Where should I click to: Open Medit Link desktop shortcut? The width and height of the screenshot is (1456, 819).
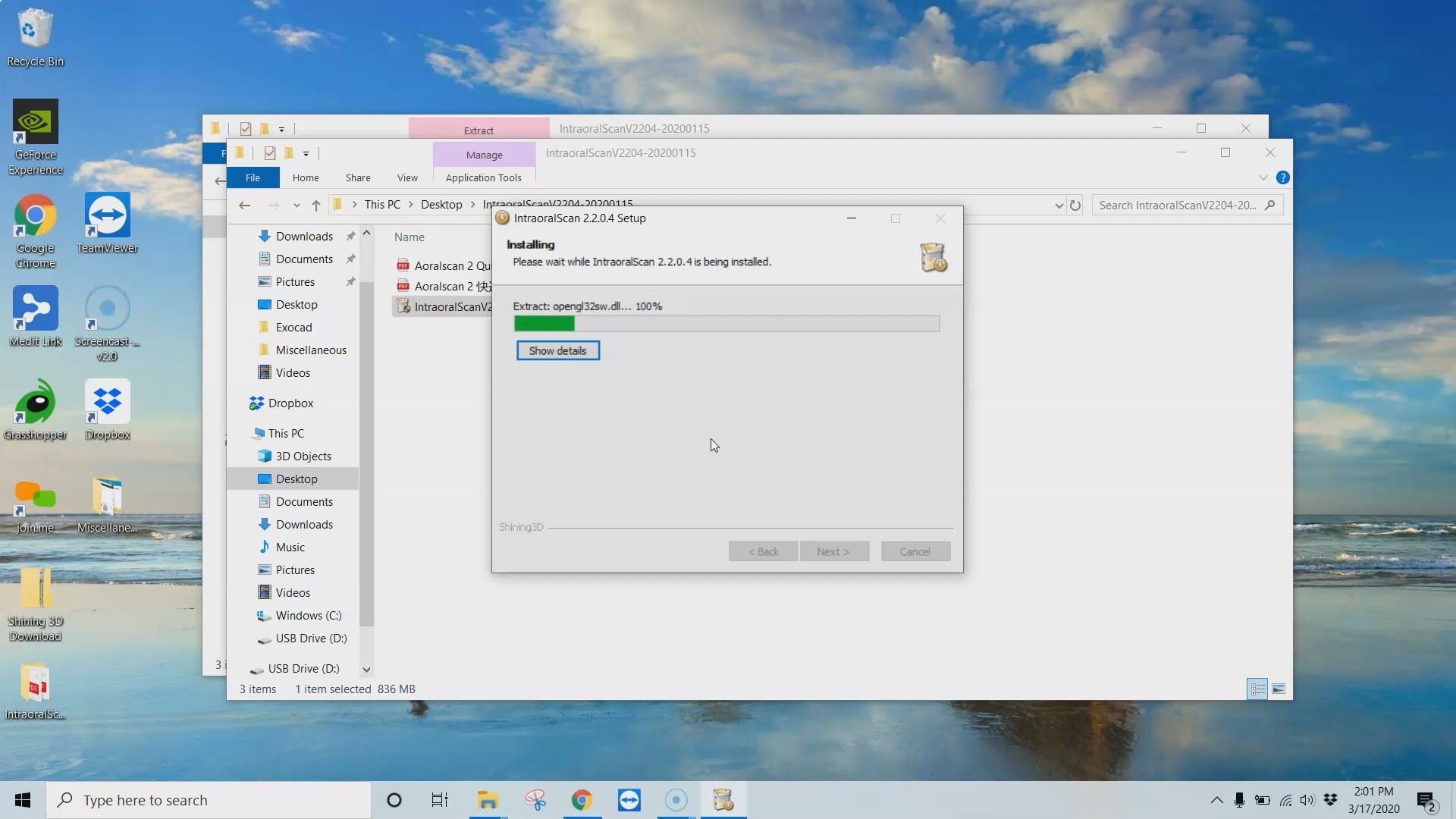(35, 317)
